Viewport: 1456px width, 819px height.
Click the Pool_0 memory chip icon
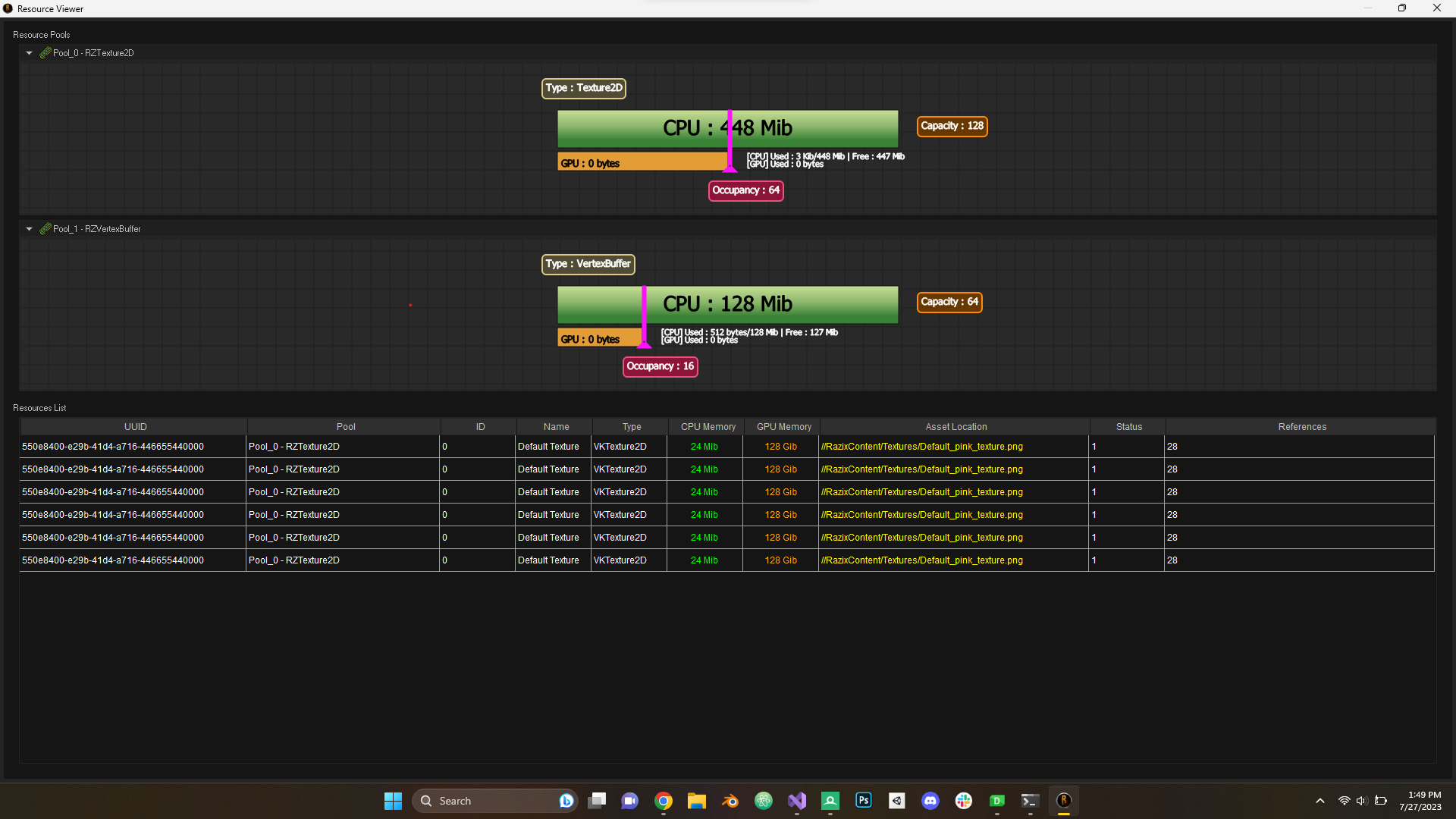[45, 53]
